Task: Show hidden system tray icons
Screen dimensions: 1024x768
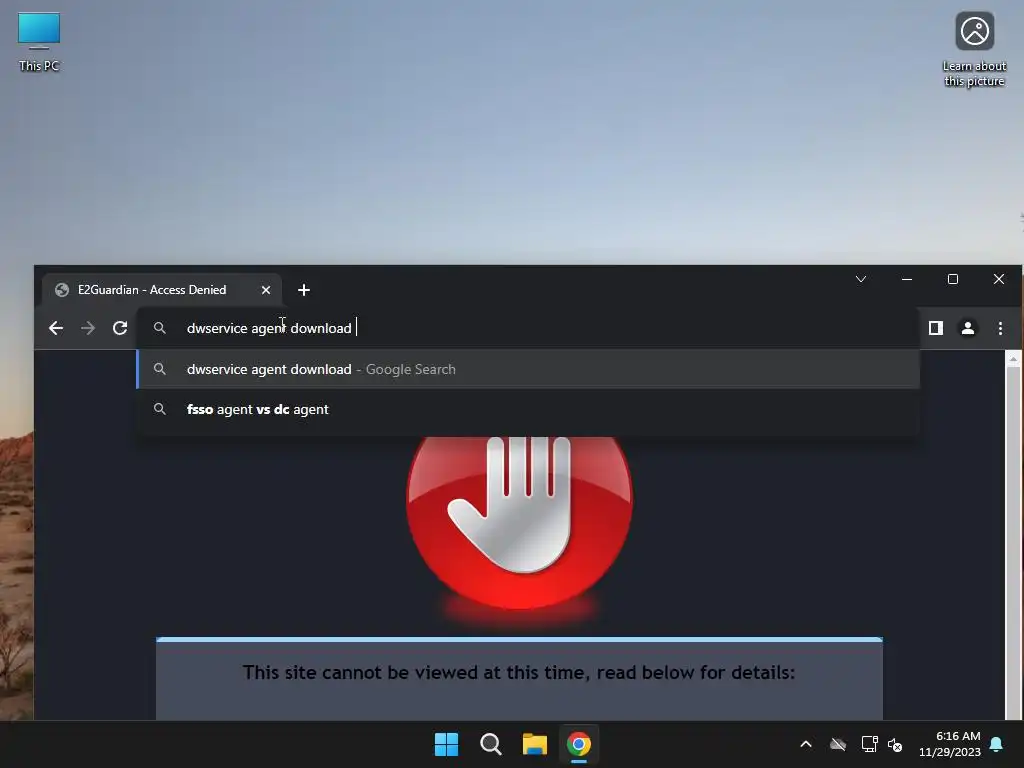Action: point(806,744)
